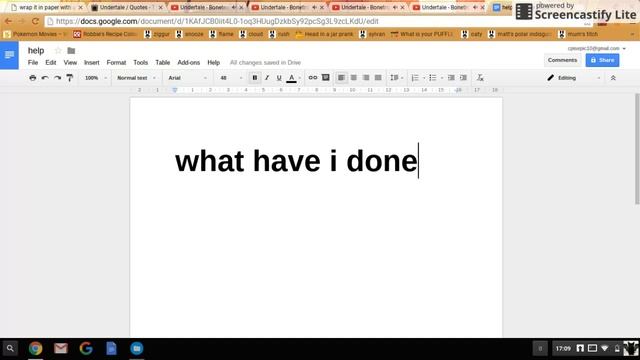Screen dimensions: 640x360
Task: Open the Arial font dropdown
Action: (x=188, y=78)
